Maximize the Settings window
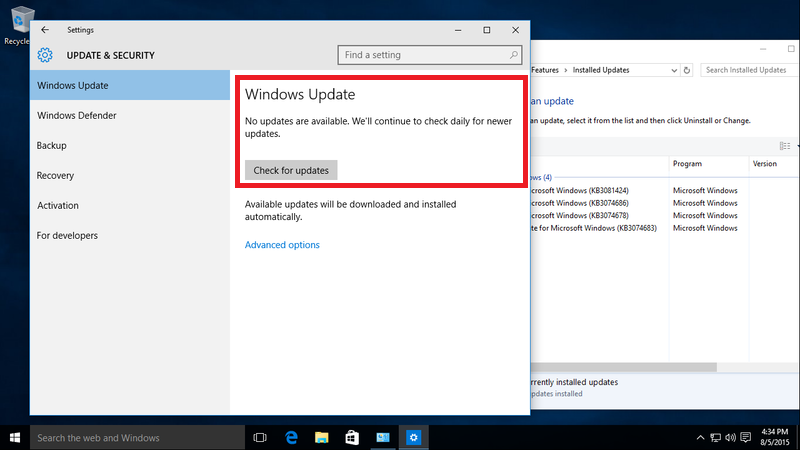 487,30
